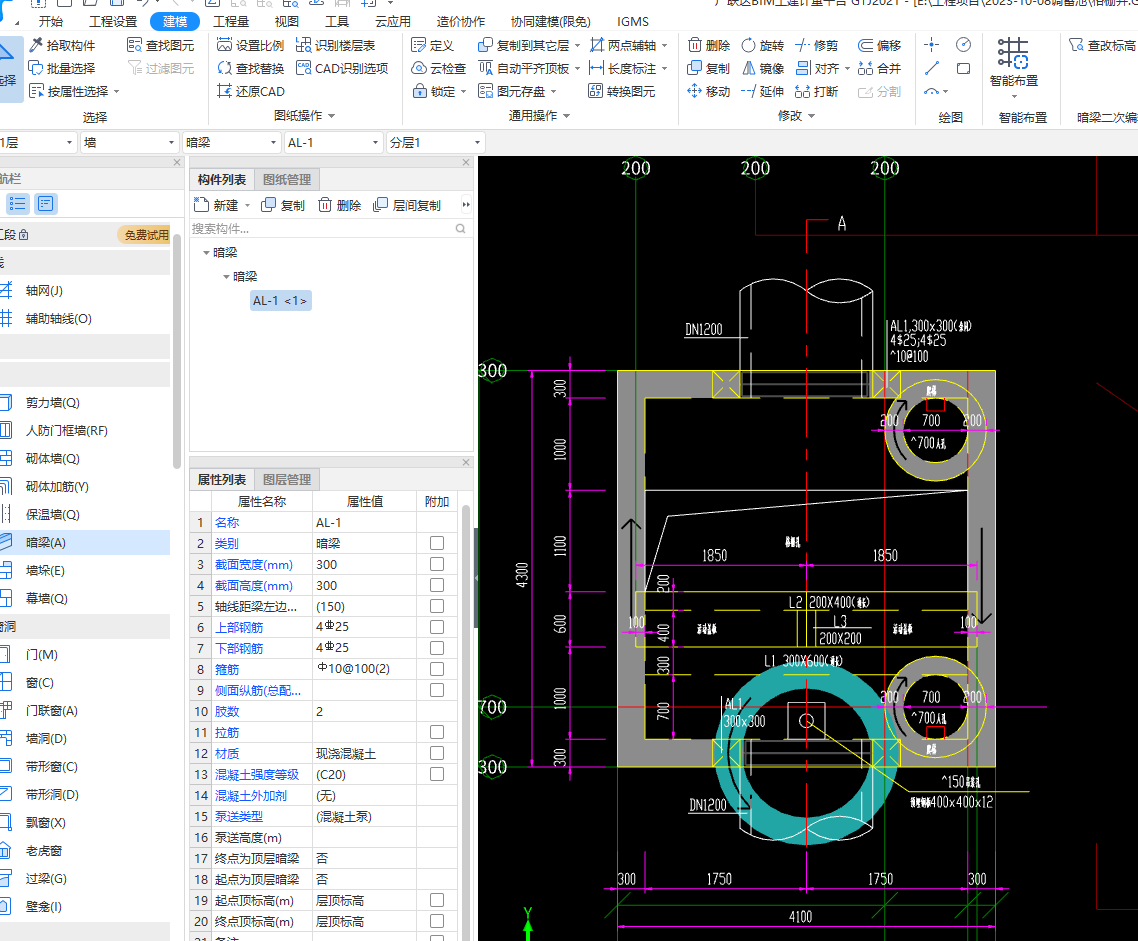The height and width of the screenshot is (941, 1138).
Task: Toggle 附加 checkbox for 类别 row
Action: point(437,543)
